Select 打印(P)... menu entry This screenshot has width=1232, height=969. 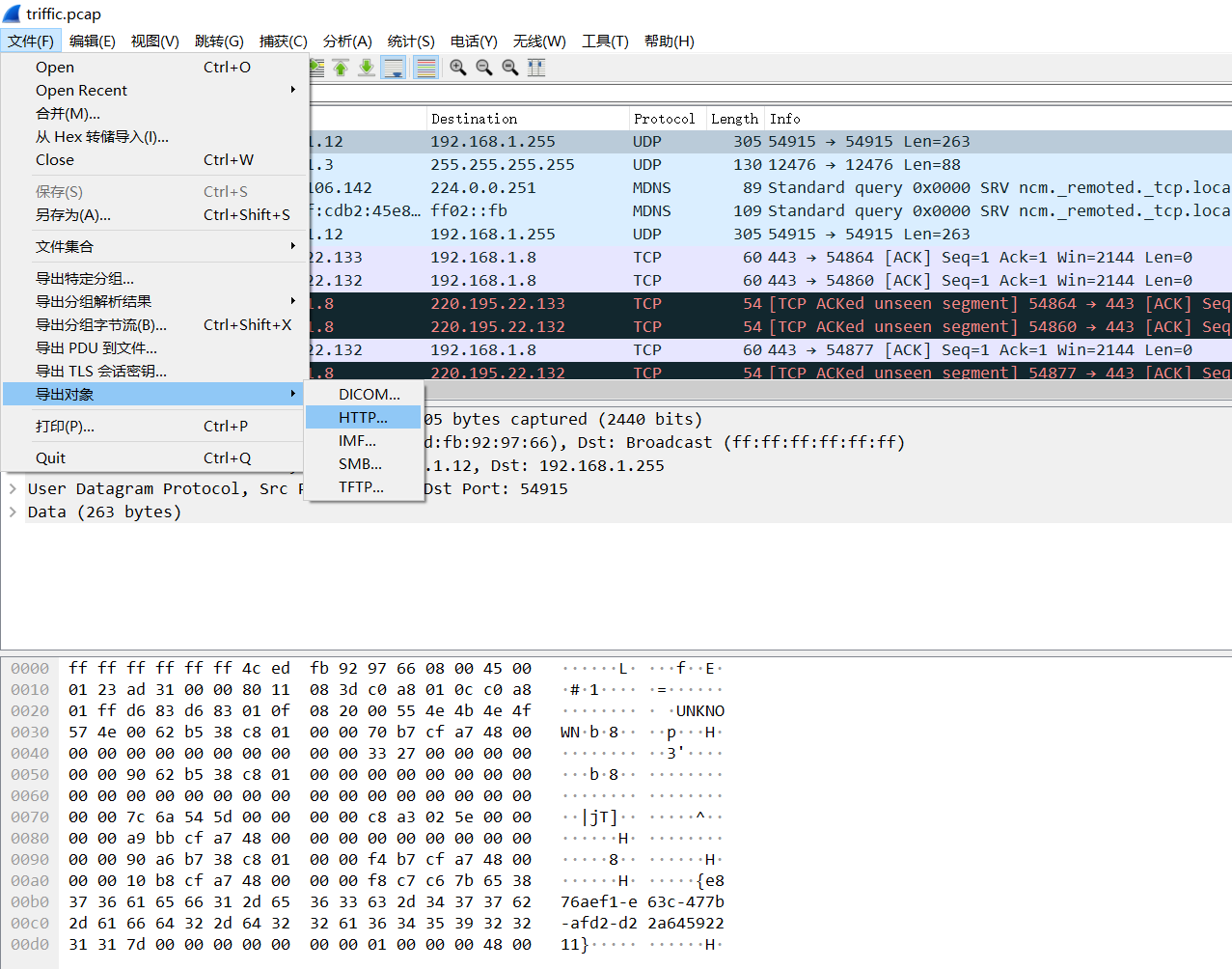(x=152, y=427)
